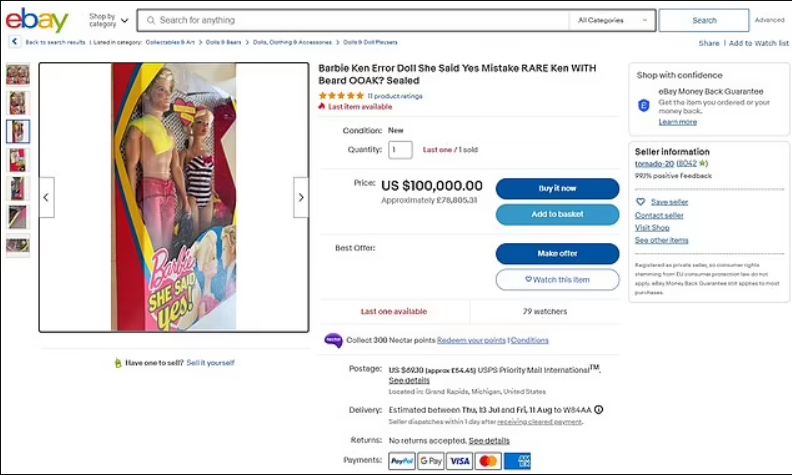The width and height of the screenshot is (792, 475).
Task: Click the Google Pay payment icon
Action: pos(430,461)
